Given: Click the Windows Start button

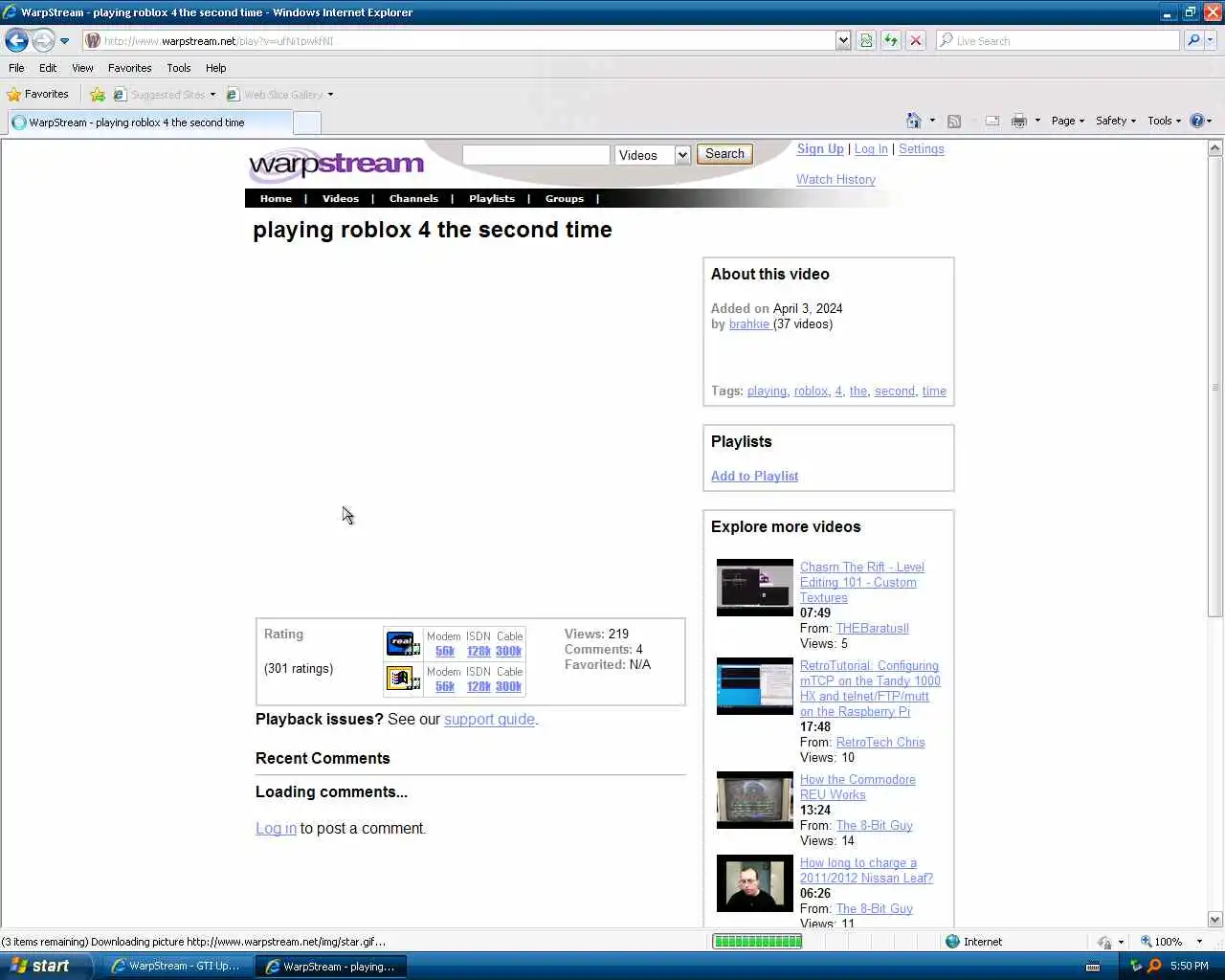Looking at the screenshot, I should pos(45,966).
